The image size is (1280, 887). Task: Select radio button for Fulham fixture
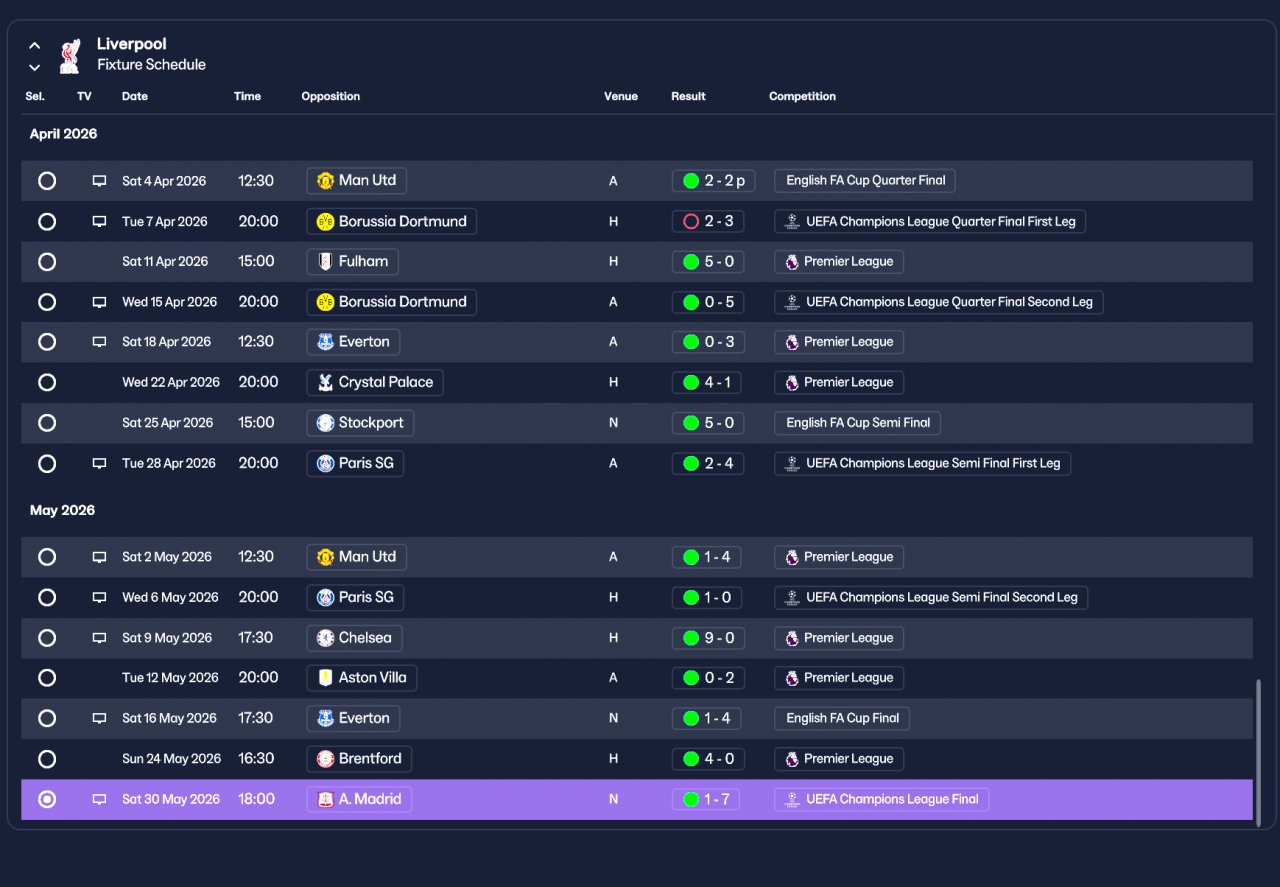(47, 262)
